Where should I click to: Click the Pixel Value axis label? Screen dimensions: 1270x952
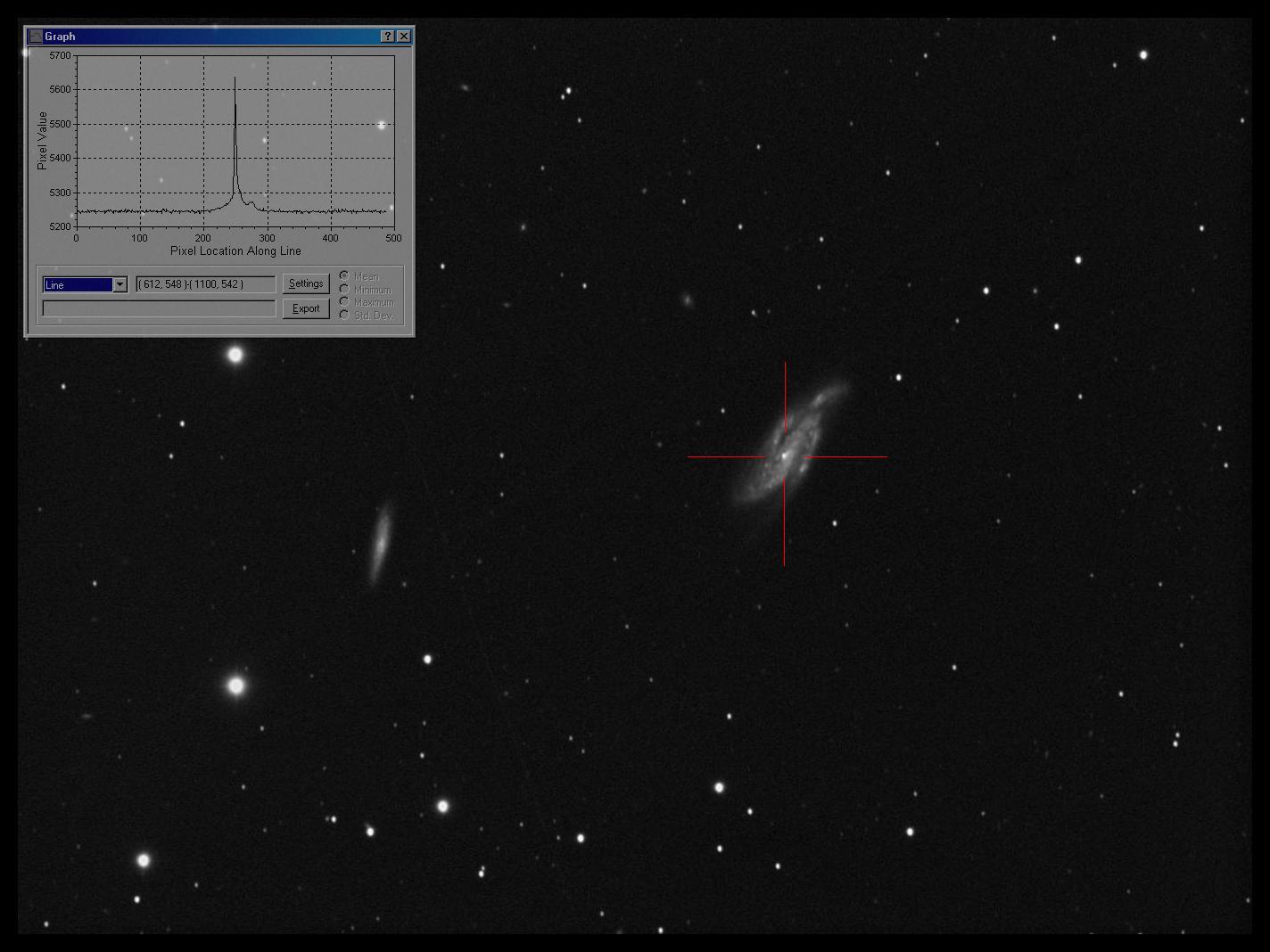(x=42, y=141)
